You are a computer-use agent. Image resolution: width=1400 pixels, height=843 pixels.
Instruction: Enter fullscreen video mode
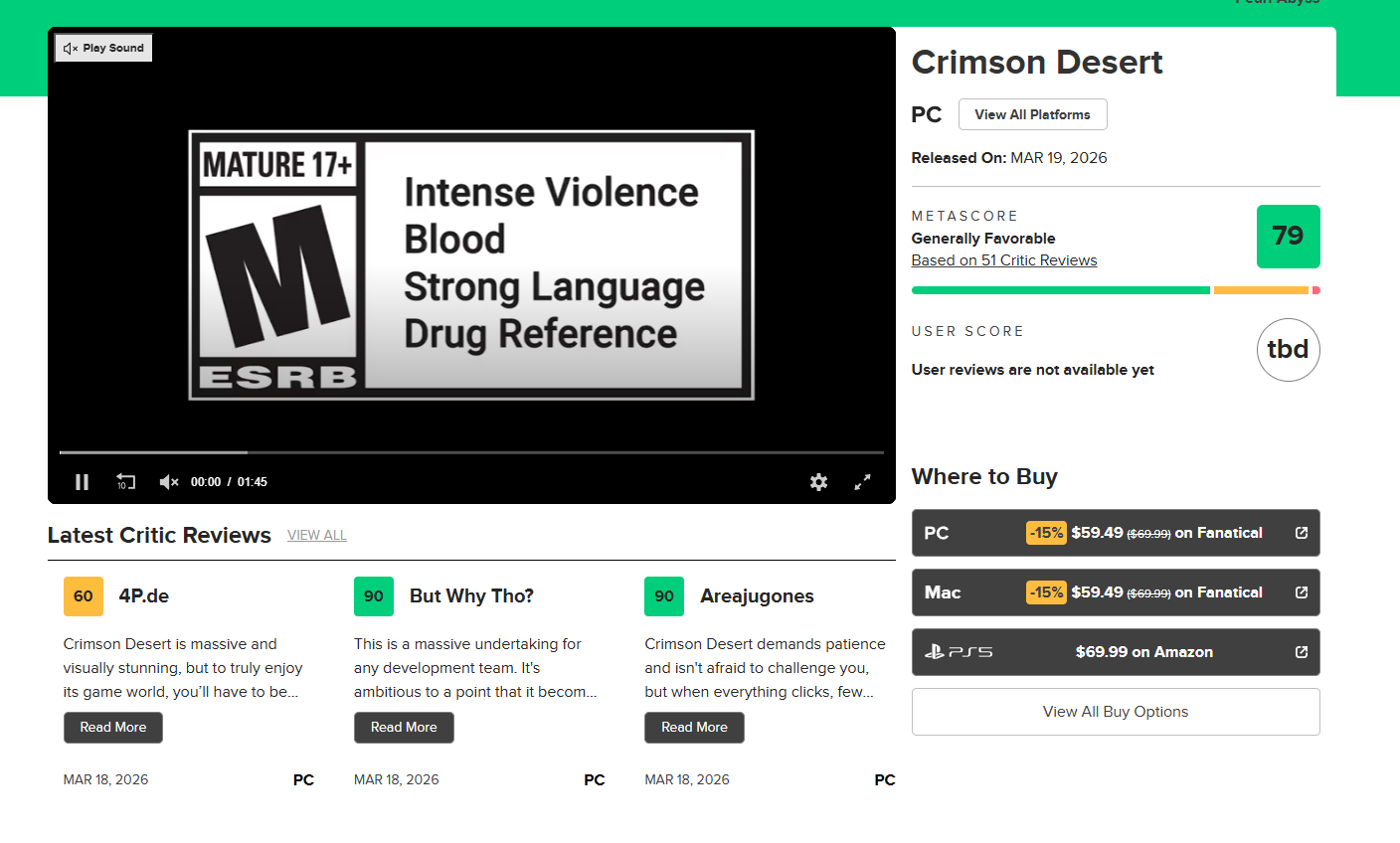click(x=862, y=482)
